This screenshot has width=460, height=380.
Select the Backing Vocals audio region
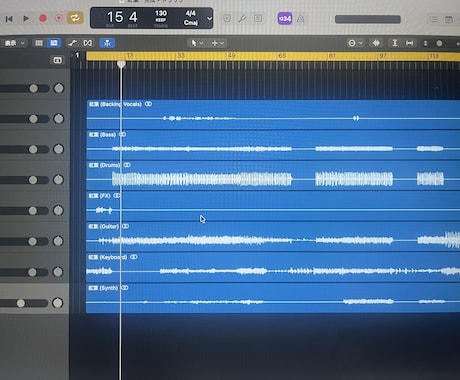(x=273, y=114)
